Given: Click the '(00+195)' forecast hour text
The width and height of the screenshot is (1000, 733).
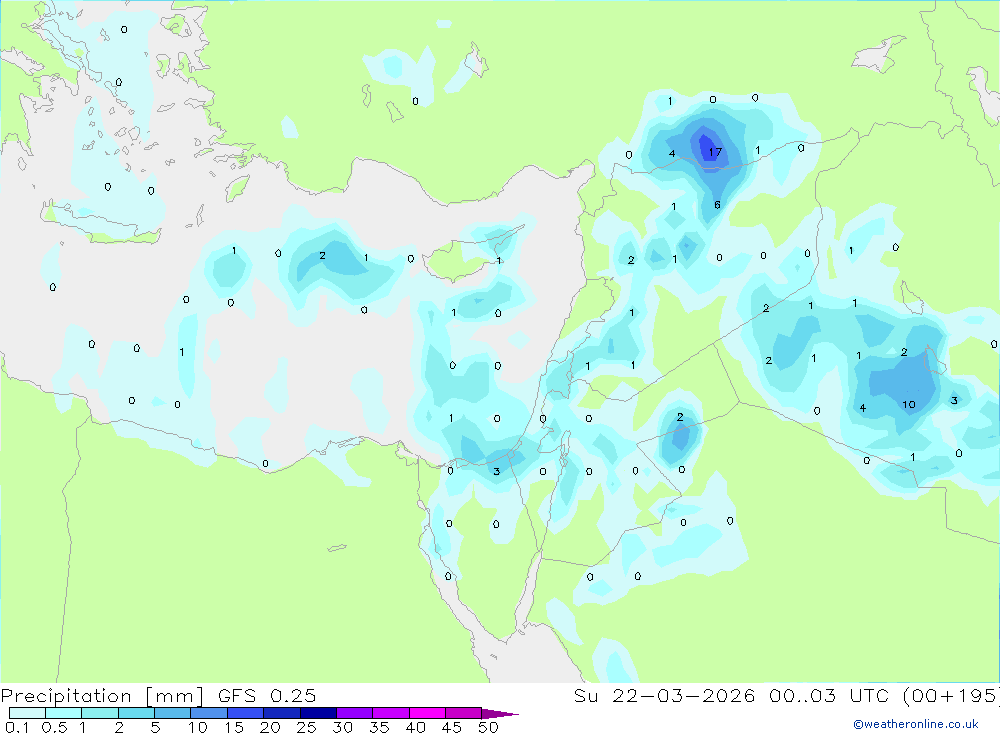Looking at the screenshot, I should (x=950, y=696).
